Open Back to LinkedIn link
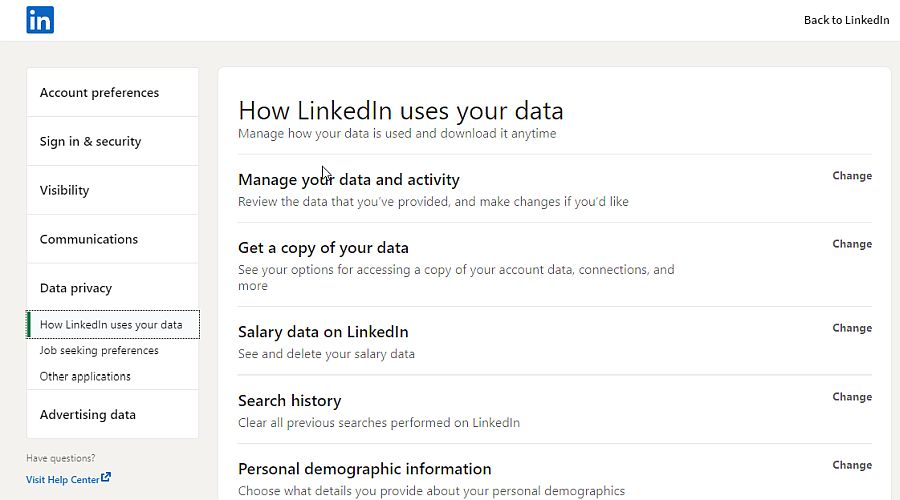Viewport: 900px width, 500px height. 846,20
